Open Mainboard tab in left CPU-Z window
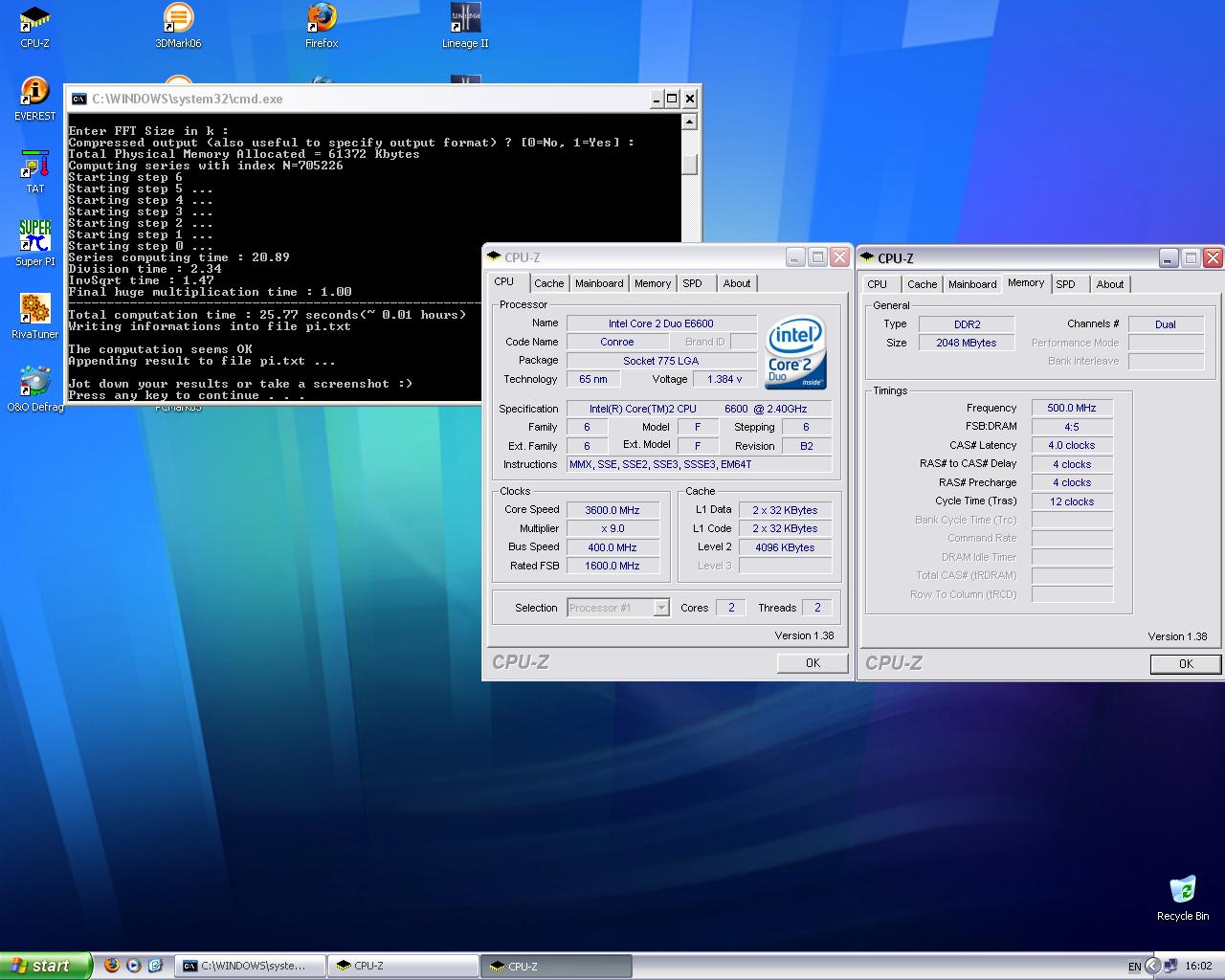This screenshot has width=1225, height=980. pyautogui.click(x=599, y=283)
